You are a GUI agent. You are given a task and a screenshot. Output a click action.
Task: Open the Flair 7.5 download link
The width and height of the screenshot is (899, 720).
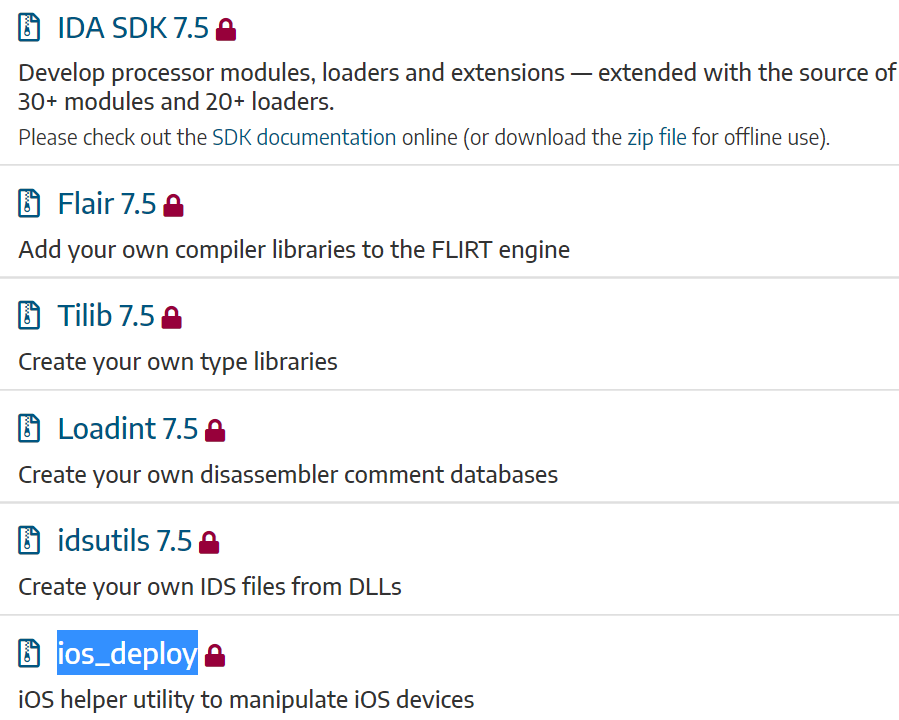[x=107, y=204]
